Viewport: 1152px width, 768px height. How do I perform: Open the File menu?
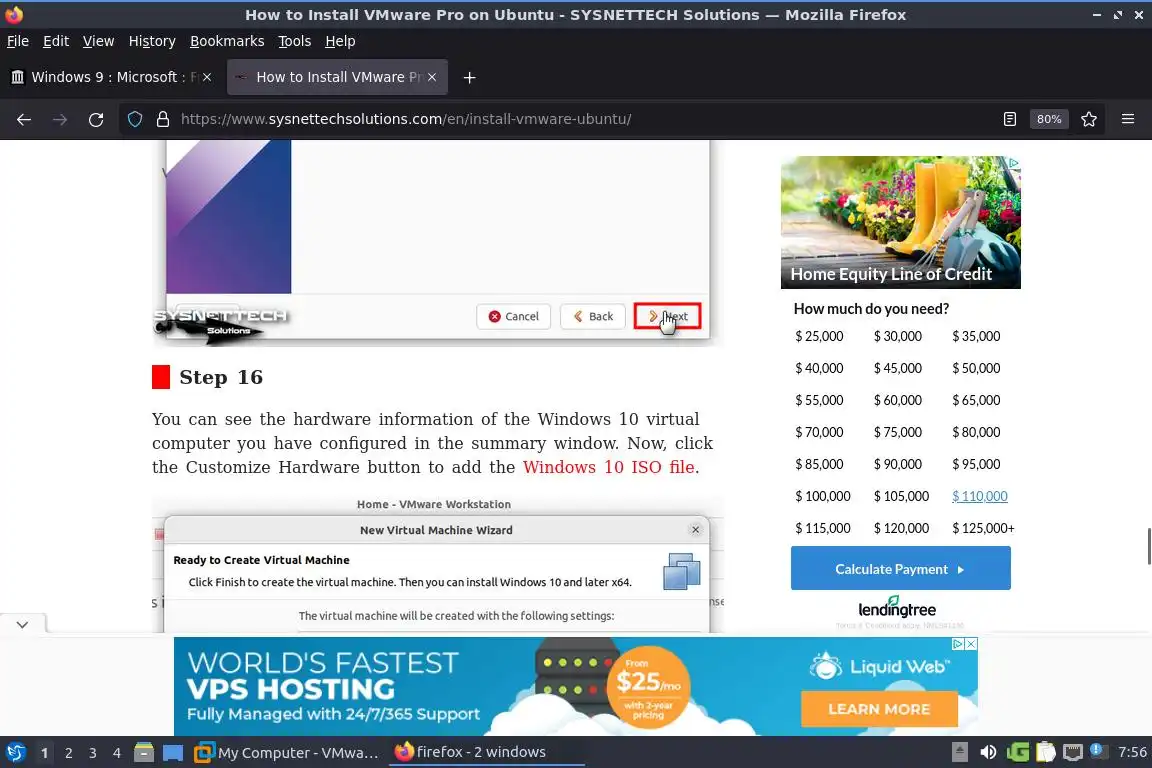point(18,41)
